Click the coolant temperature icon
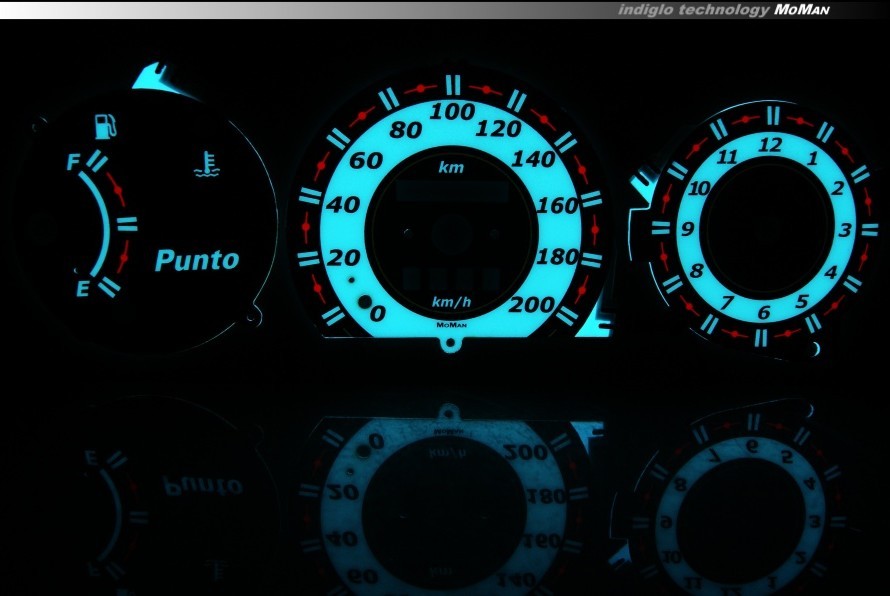890x596 pixels. point(205,165)
